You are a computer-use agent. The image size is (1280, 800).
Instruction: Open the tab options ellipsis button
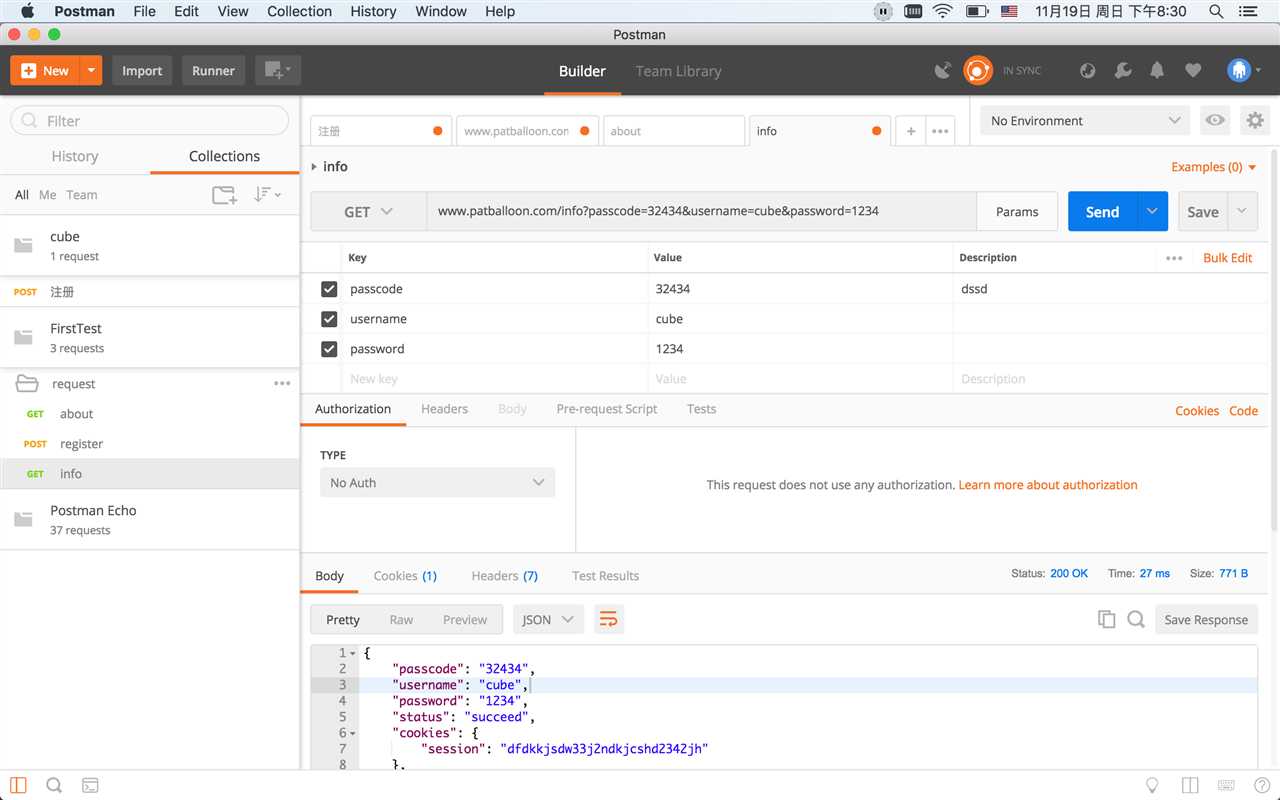click(940, 131)
